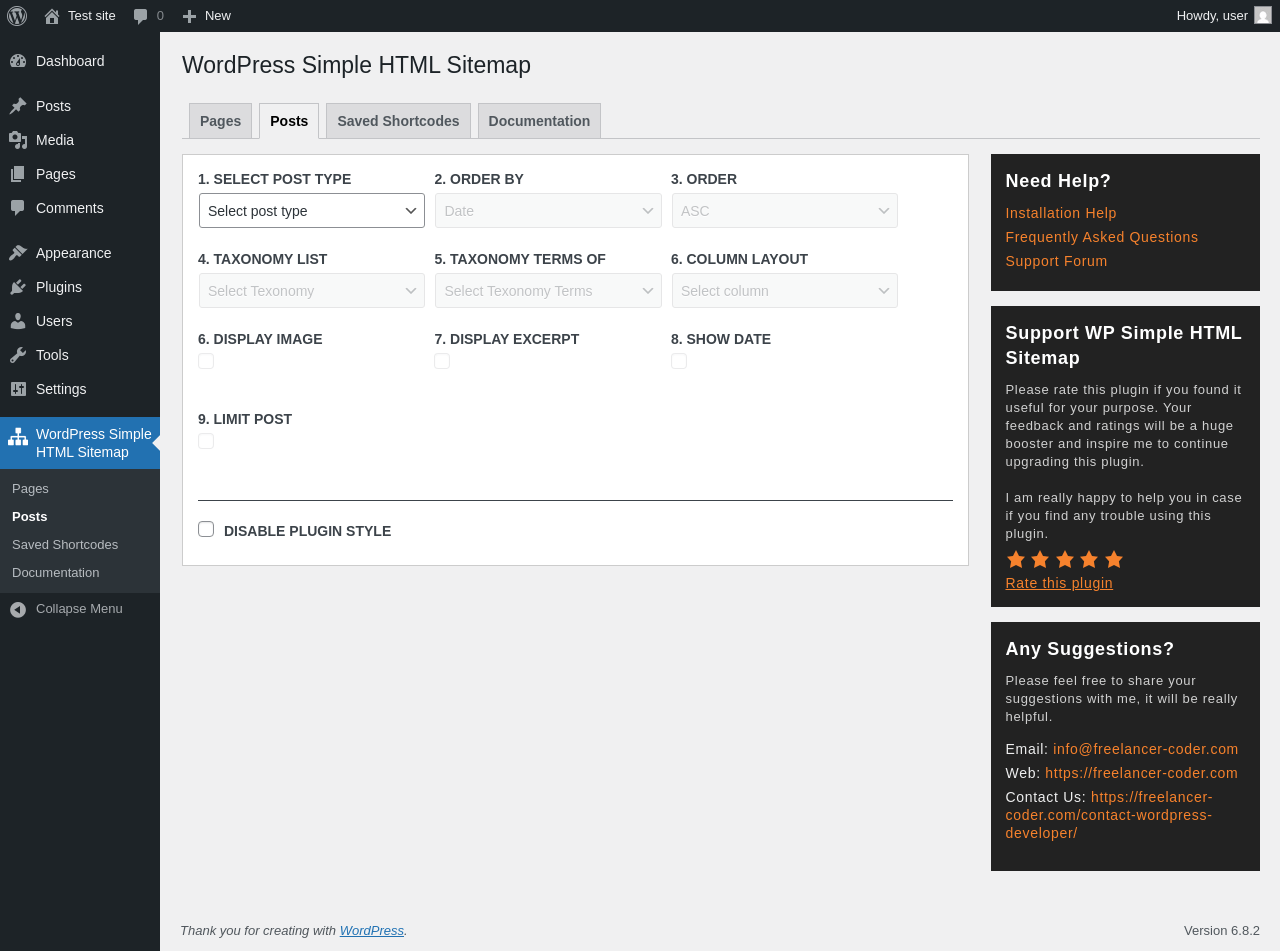Click the Appearance paintbrush icon
1280x951 pixels.
pos(18,253)
